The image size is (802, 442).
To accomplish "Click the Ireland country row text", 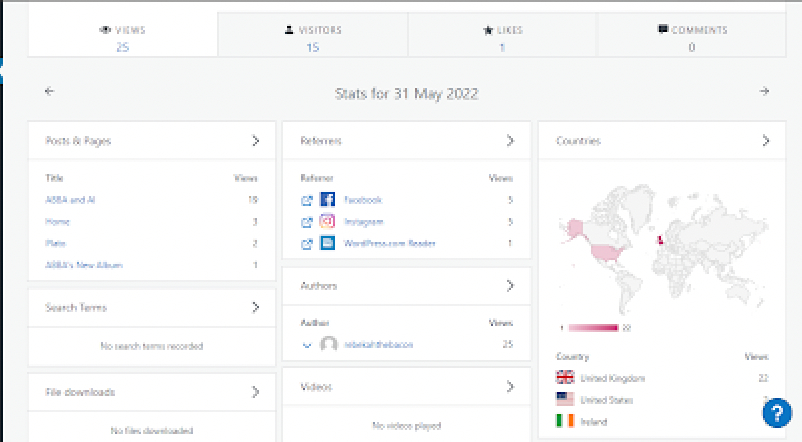I will (x=594, y=422).
